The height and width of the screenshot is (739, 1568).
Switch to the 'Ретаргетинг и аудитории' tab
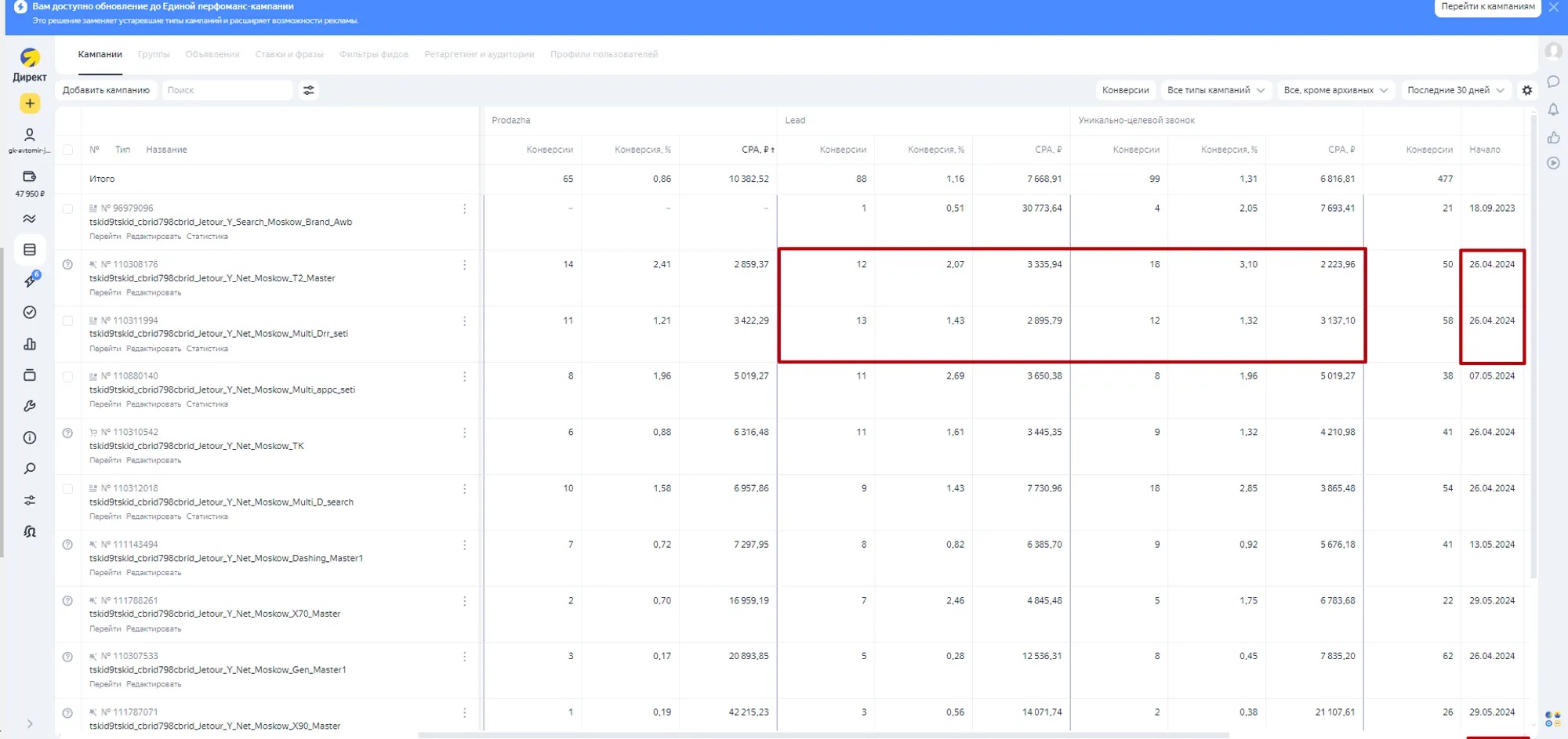479,55
